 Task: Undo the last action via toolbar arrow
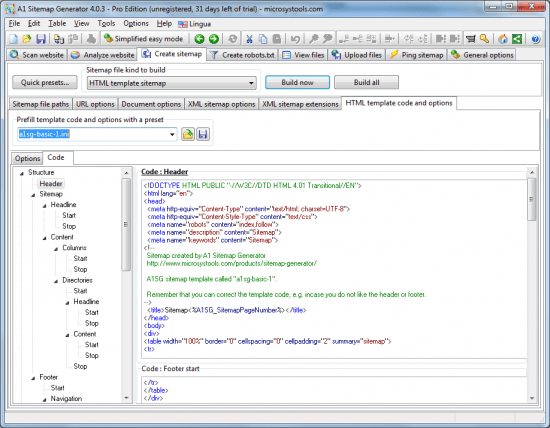pyautogui.click(x=295, y=39)
